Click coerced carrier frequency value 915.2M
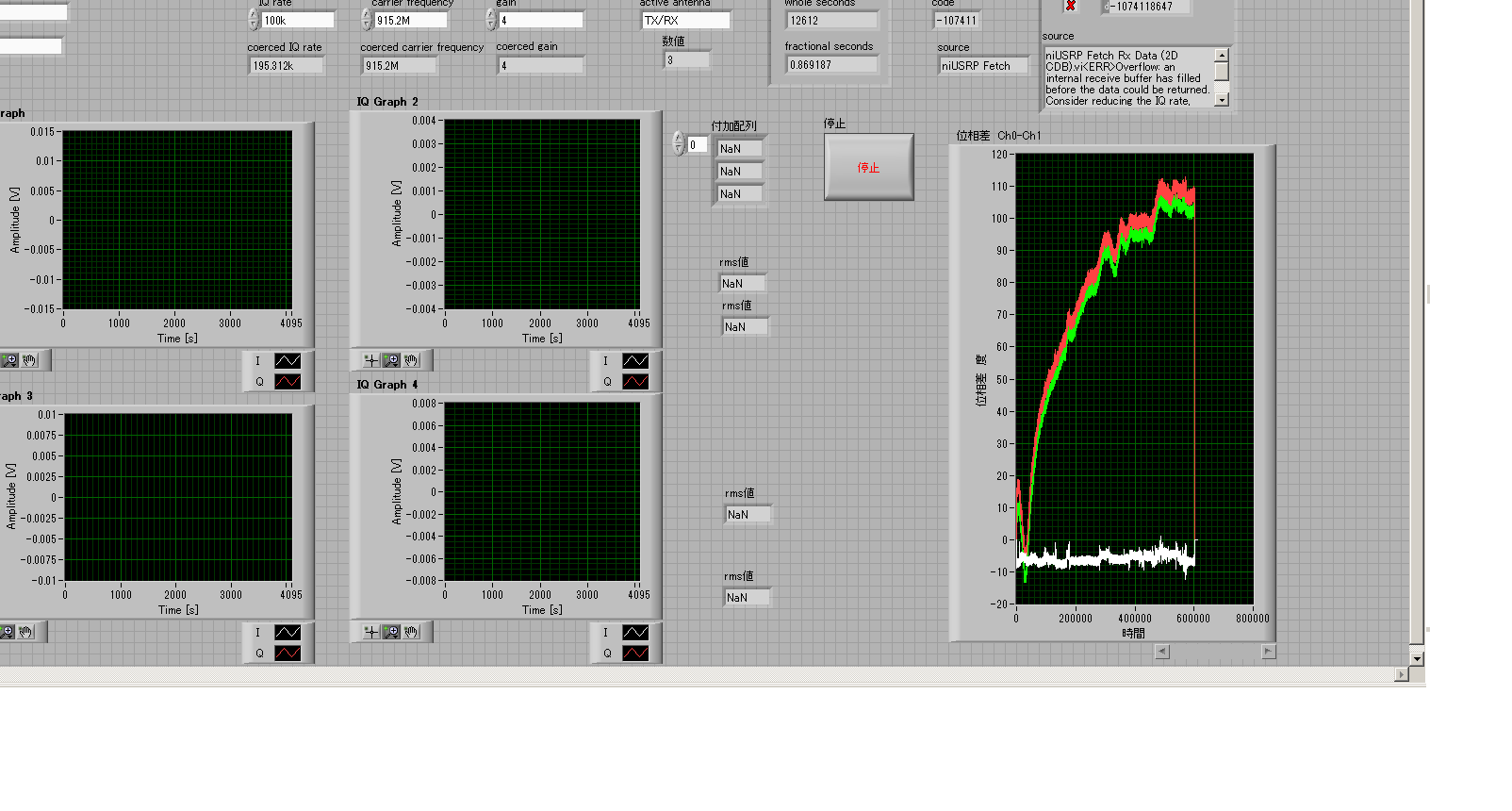Viewport: 1512px width, 811px height. [x=400, y=65]
